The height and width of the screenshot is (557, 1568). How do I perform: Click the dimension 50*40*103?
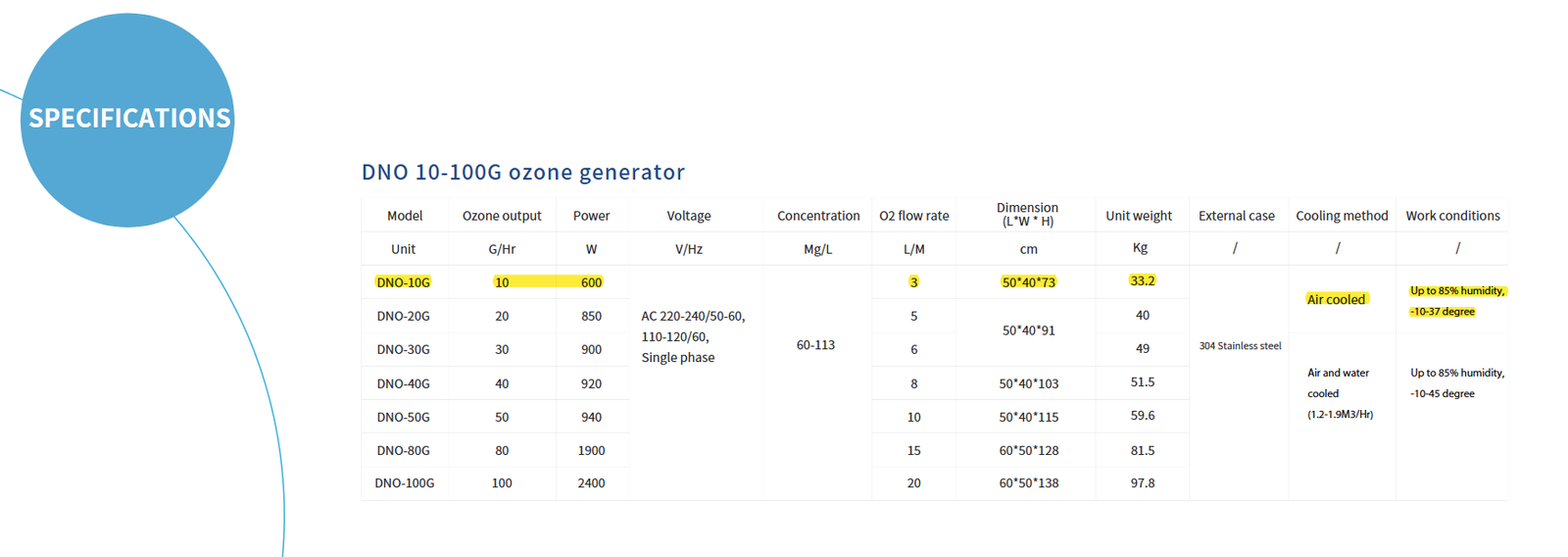click(x=1028, y=383)
